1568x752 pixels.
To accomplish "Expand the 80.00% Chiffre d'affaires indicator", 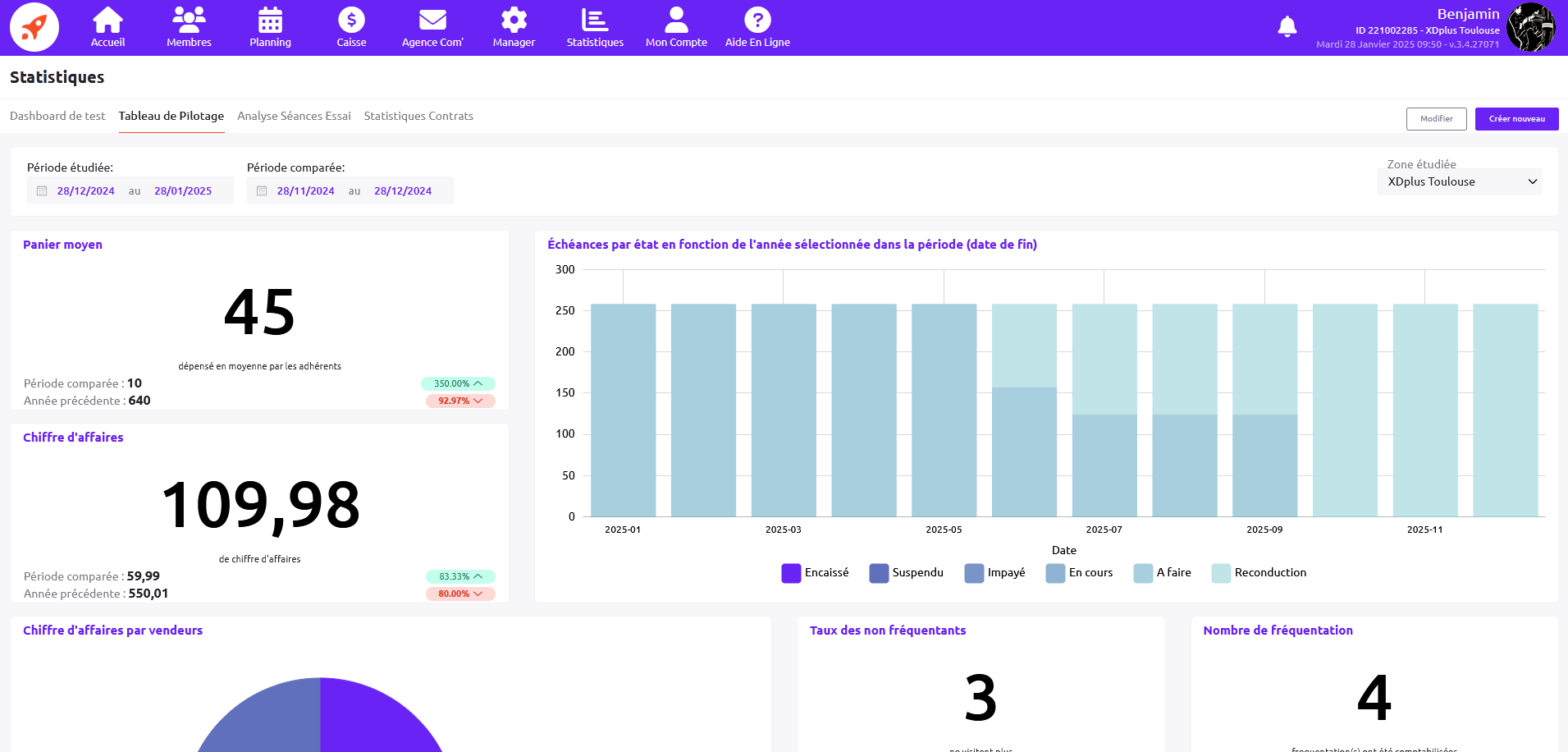I will tap(460, 594).
